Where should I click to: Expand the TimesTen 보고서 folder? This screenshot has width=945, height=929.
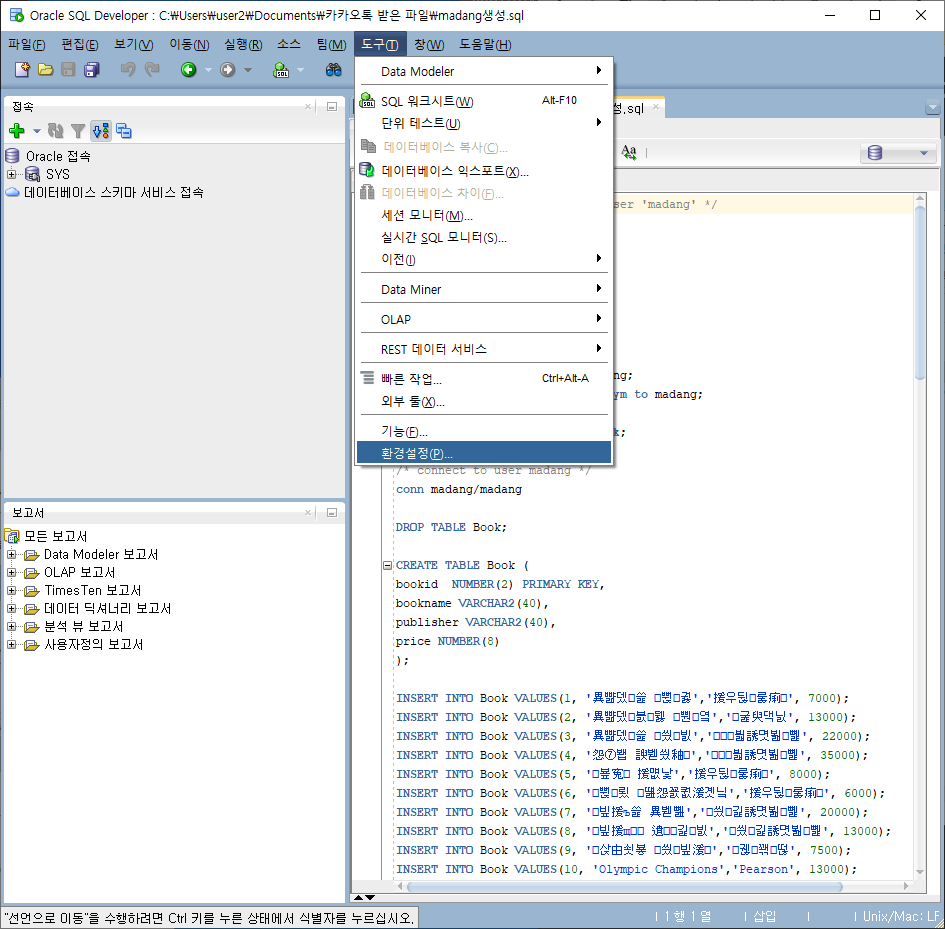tap(11, 590)
